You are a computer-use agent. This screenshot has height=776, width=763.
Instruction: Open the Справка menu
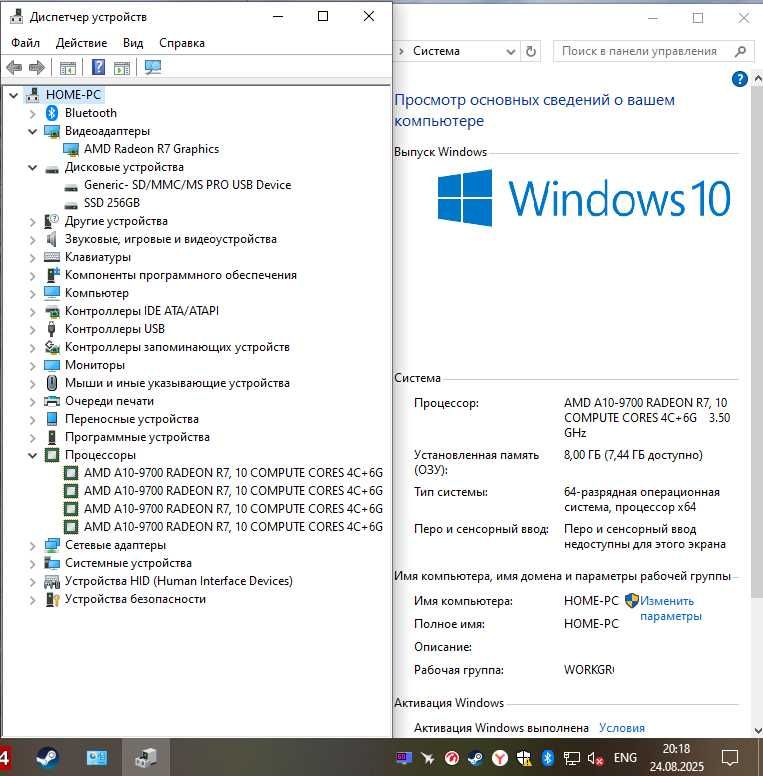pos(182,43)
